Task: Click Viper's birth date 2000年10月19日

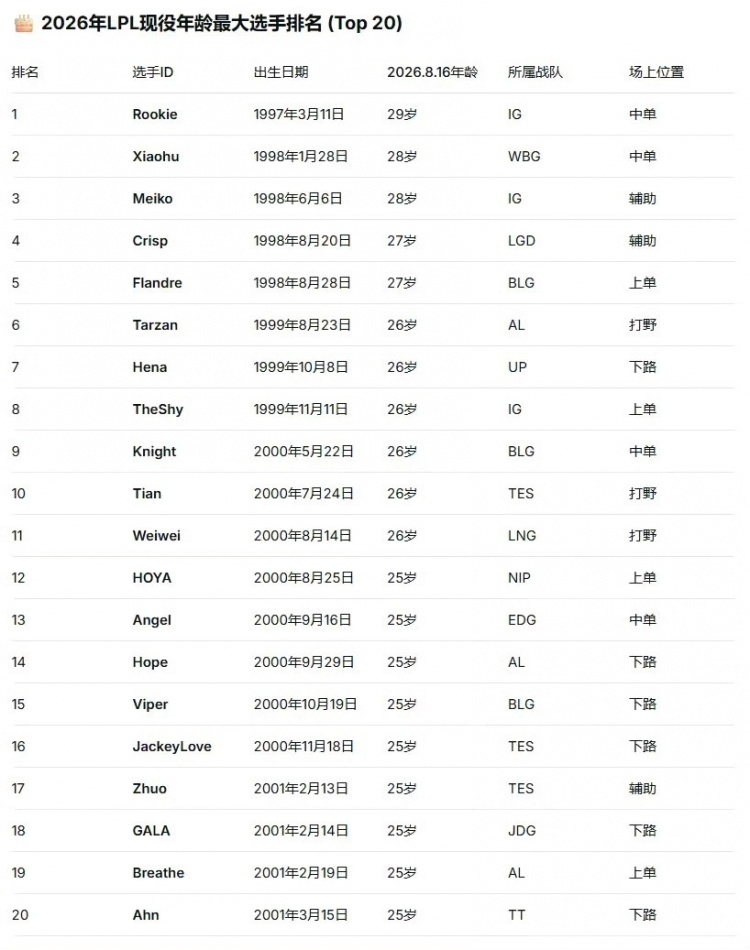Action: point(305,704)
